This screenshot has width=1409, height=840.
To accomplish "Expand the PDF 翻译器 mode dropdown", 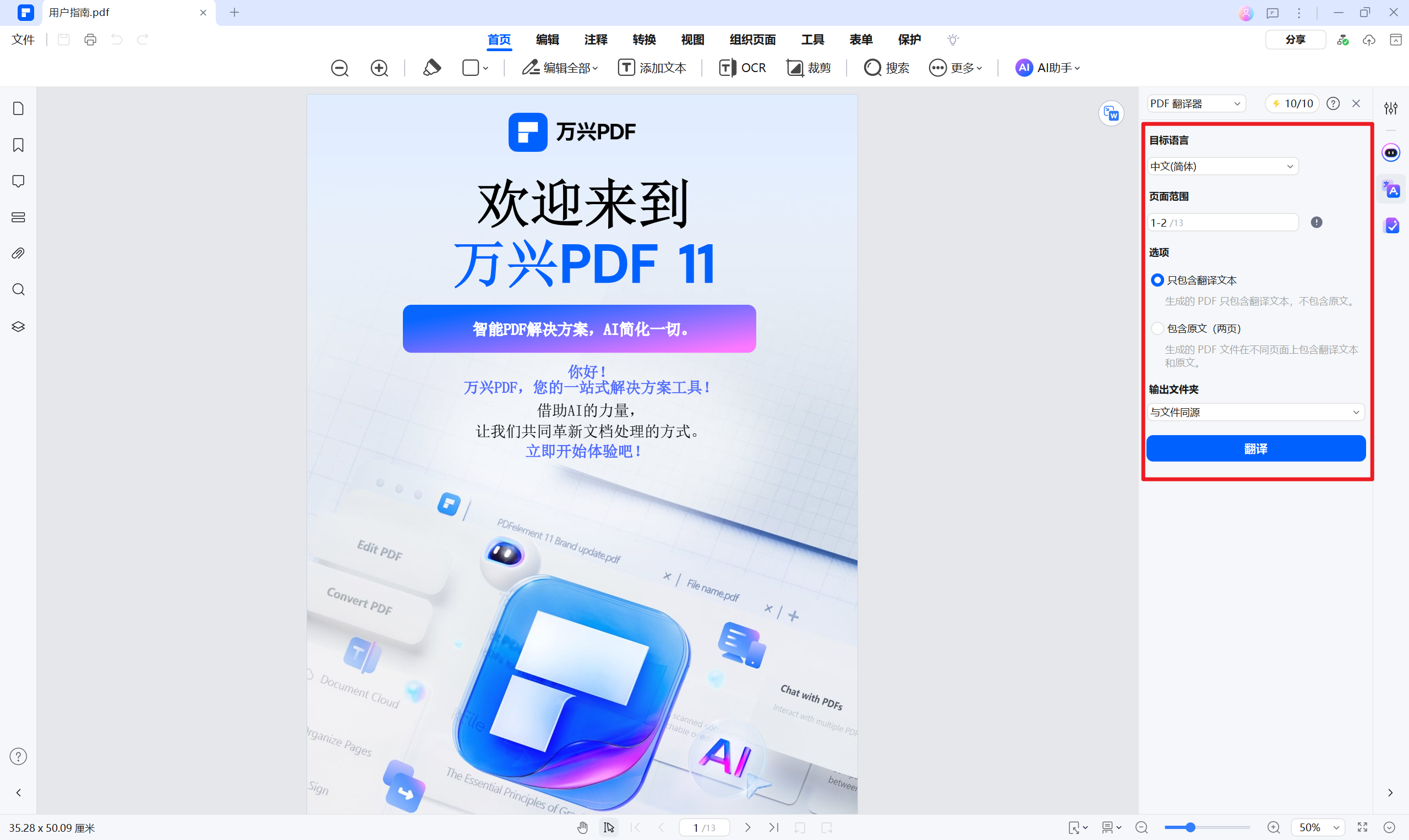I will (1195, 103).
